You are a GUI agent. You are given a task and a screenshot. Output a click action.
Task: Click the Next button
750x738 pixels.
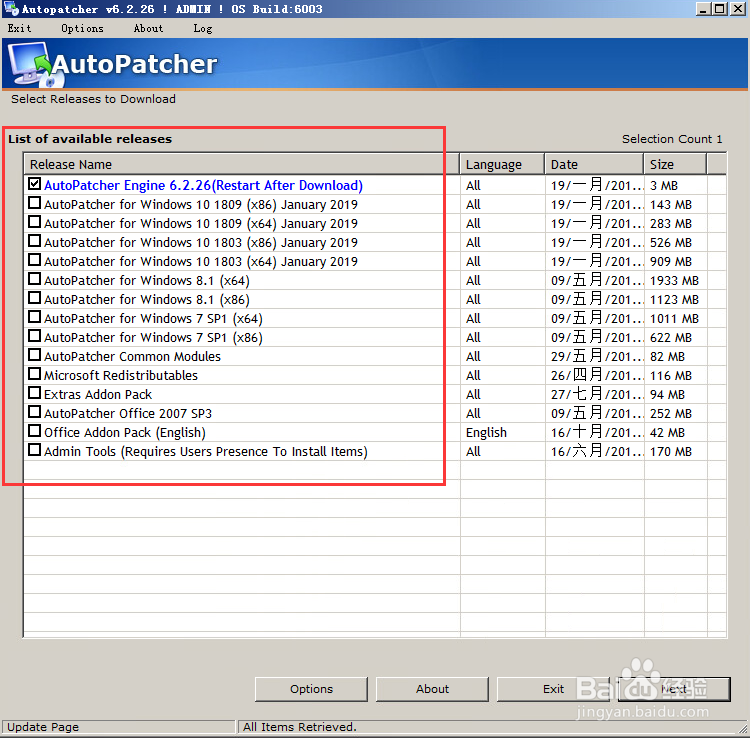click(x=674, y=689)
